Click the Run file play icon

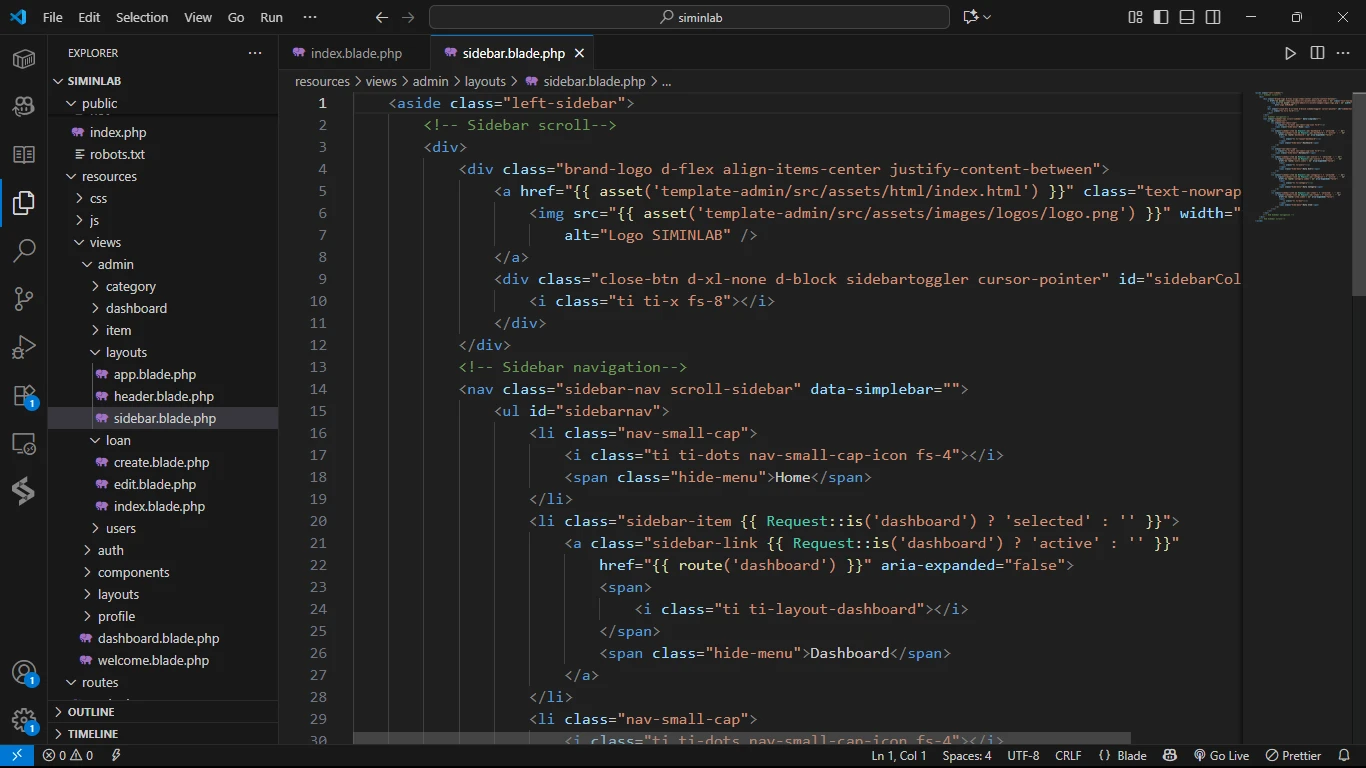[x=1290, y=53]
